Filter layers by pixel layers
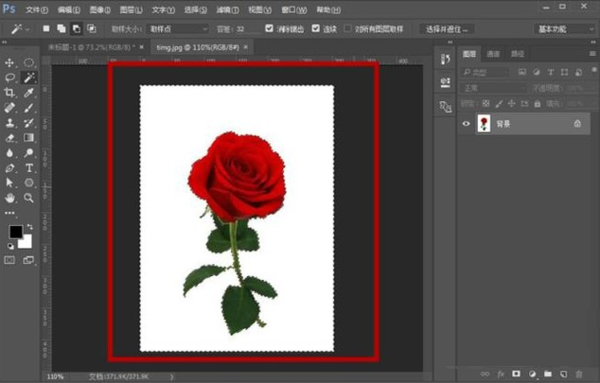 click(x=522, y=72)
